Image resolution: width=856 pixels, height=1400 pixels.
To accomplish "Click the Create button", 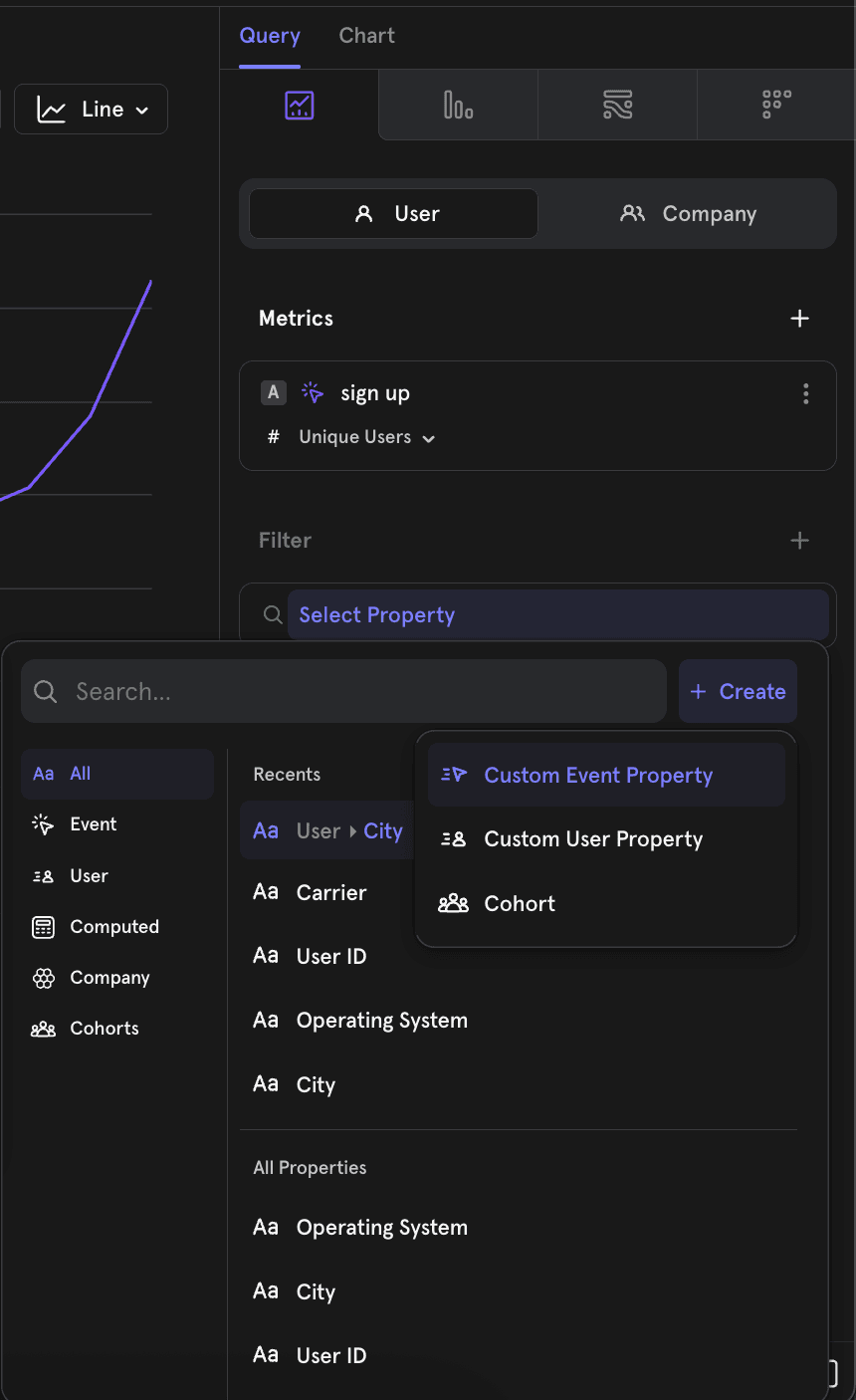I will point(738,691).
